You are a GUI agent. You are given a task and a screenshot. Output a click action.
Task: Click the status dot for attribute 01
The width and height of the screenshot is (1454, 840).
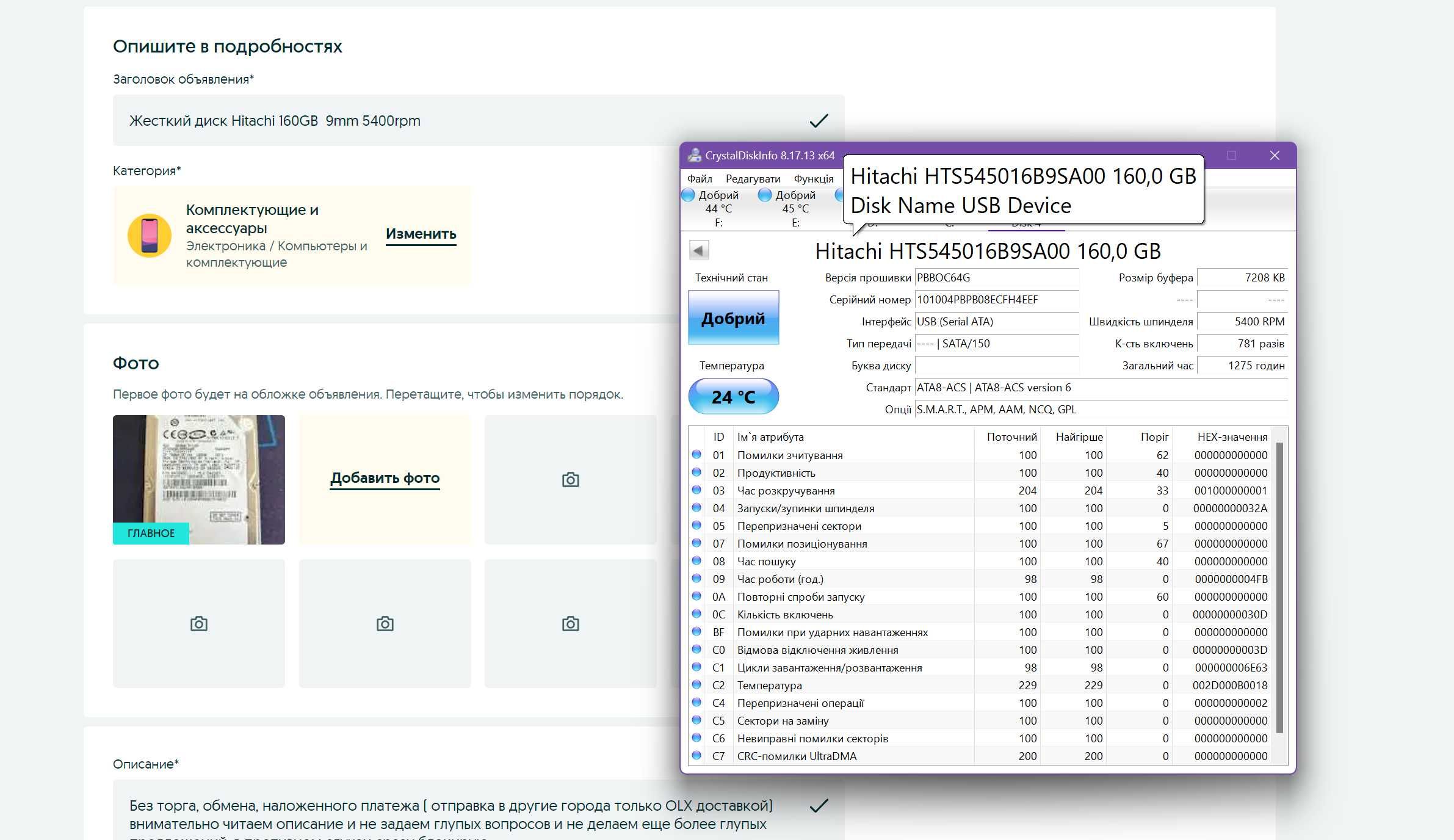pyautogui.click(x=696, y=455)
